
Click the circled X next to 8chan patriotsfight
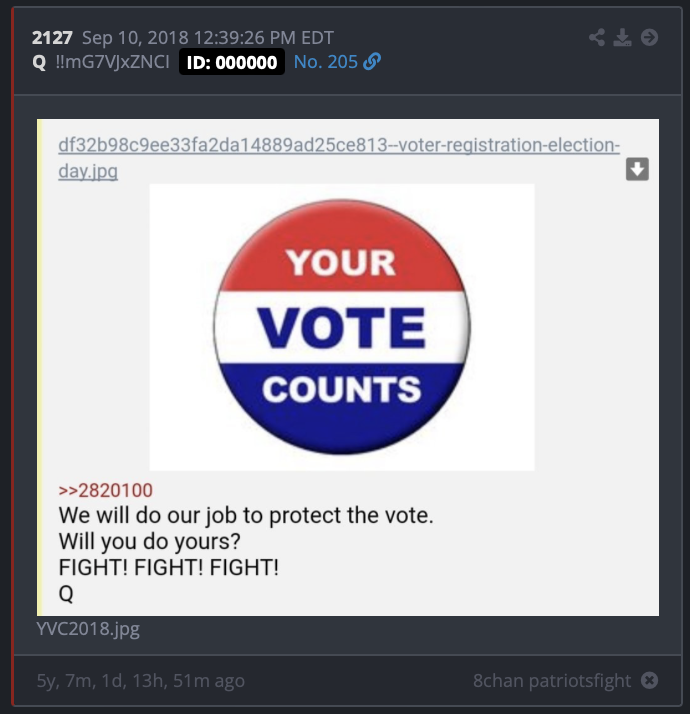coord(649,680)
